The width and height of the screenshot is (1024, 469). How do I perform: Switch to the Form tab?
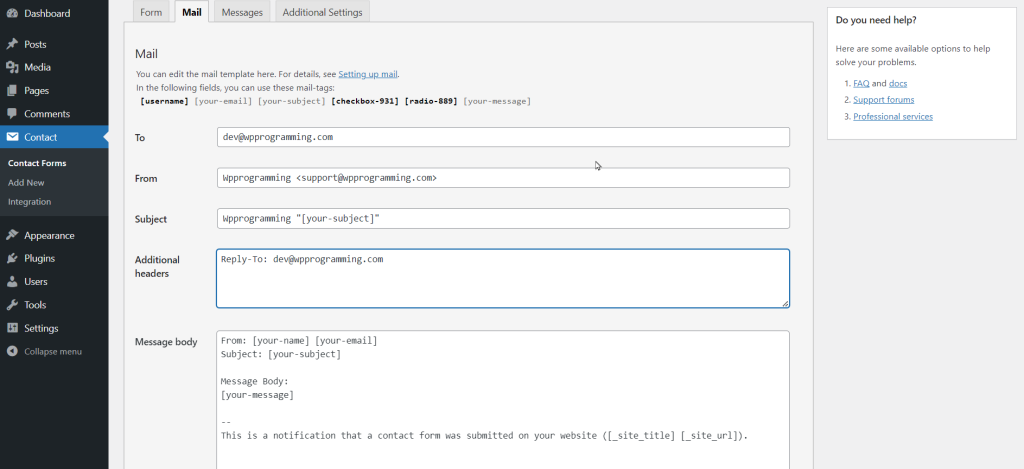pos(151,12)
